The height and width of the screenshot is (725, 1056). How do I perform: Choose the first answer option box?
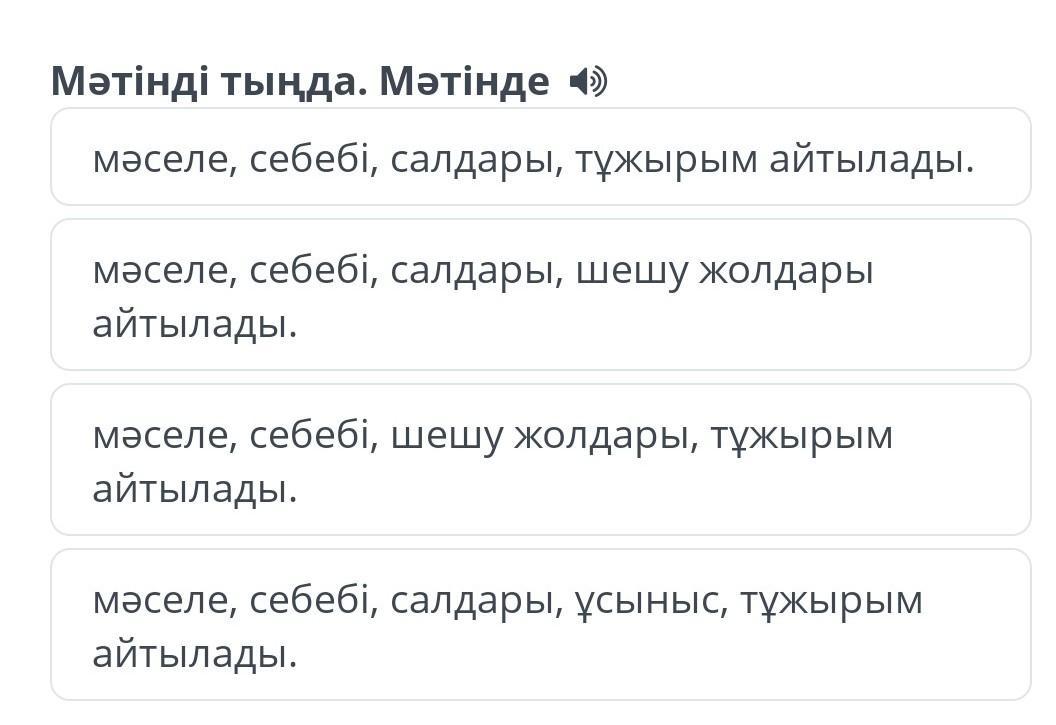(x=540, y=157)
